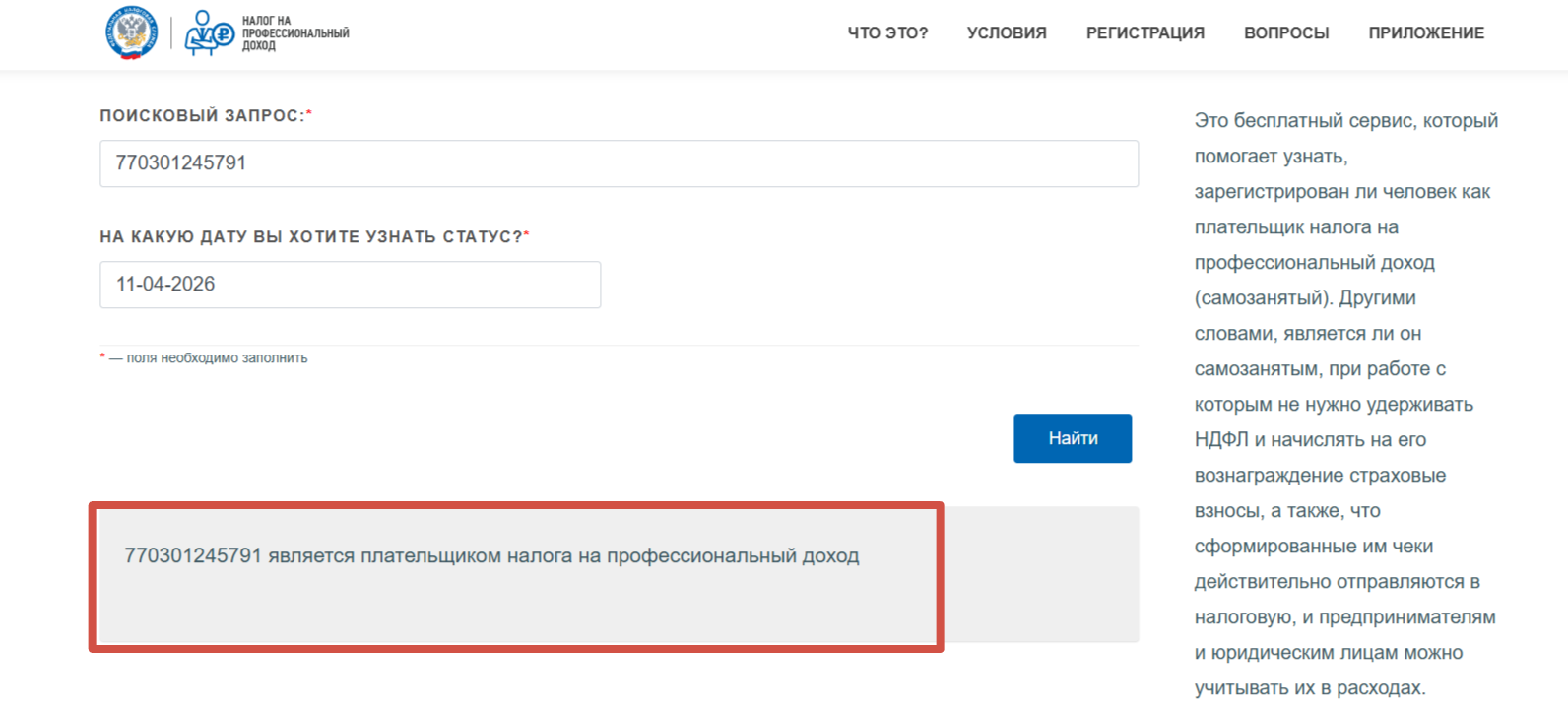
Task: Click the grey result panel right of red frame
Action: pos(1040,574)
